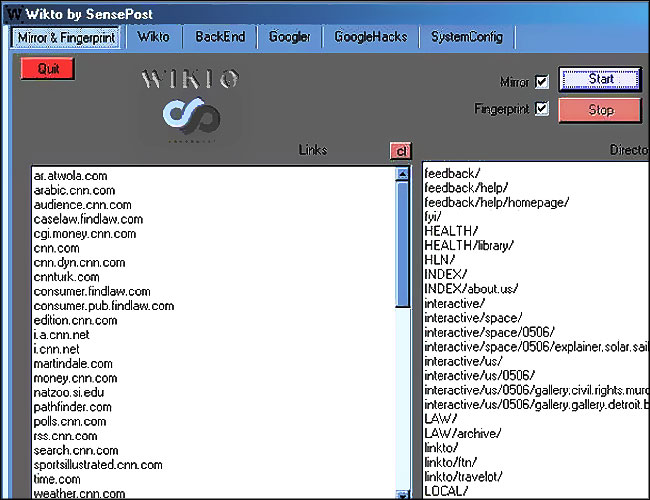Select time.com link entry
Viewport: 650px width, 500px height.
coord(57,479)
